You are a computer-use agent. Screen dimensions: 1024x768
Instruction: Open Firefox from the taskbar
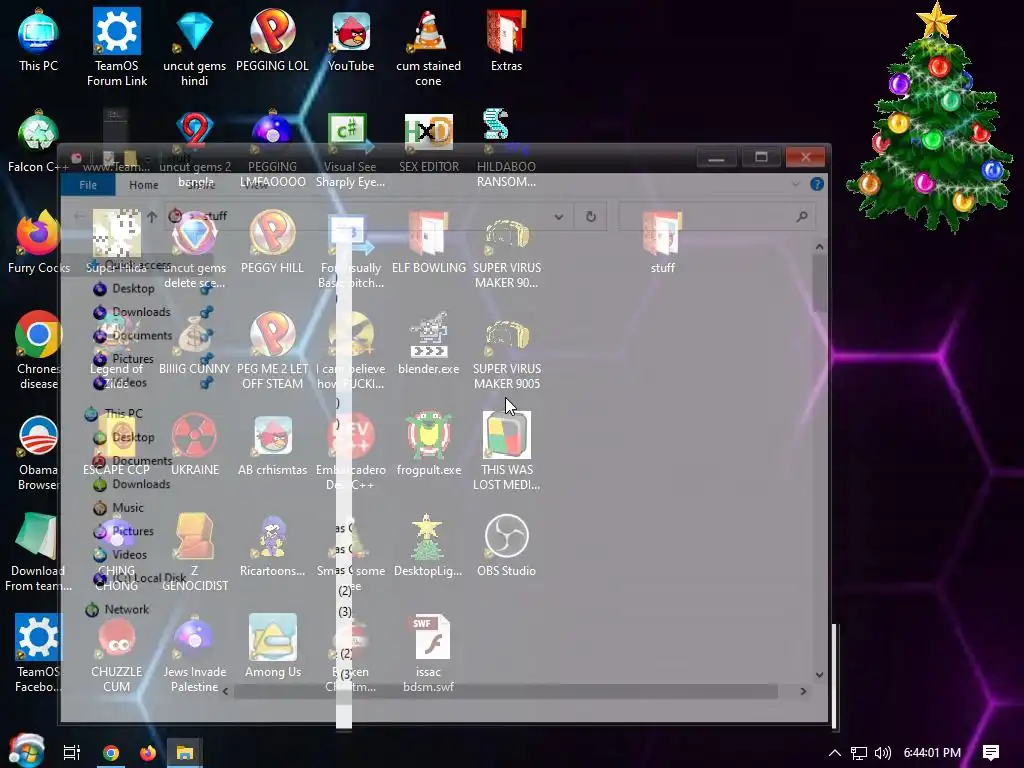click(x=148, y=753)
